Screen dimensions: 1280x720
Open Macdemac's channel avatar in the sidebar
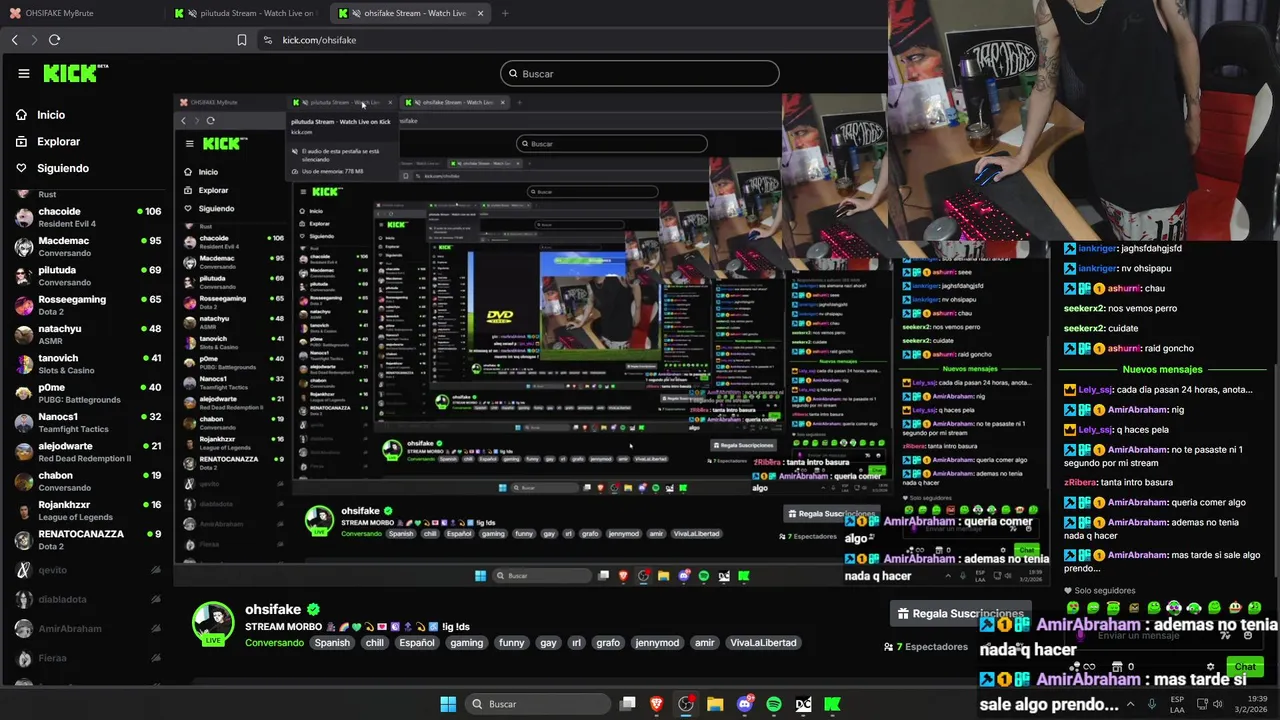click(x=23, y=246)
